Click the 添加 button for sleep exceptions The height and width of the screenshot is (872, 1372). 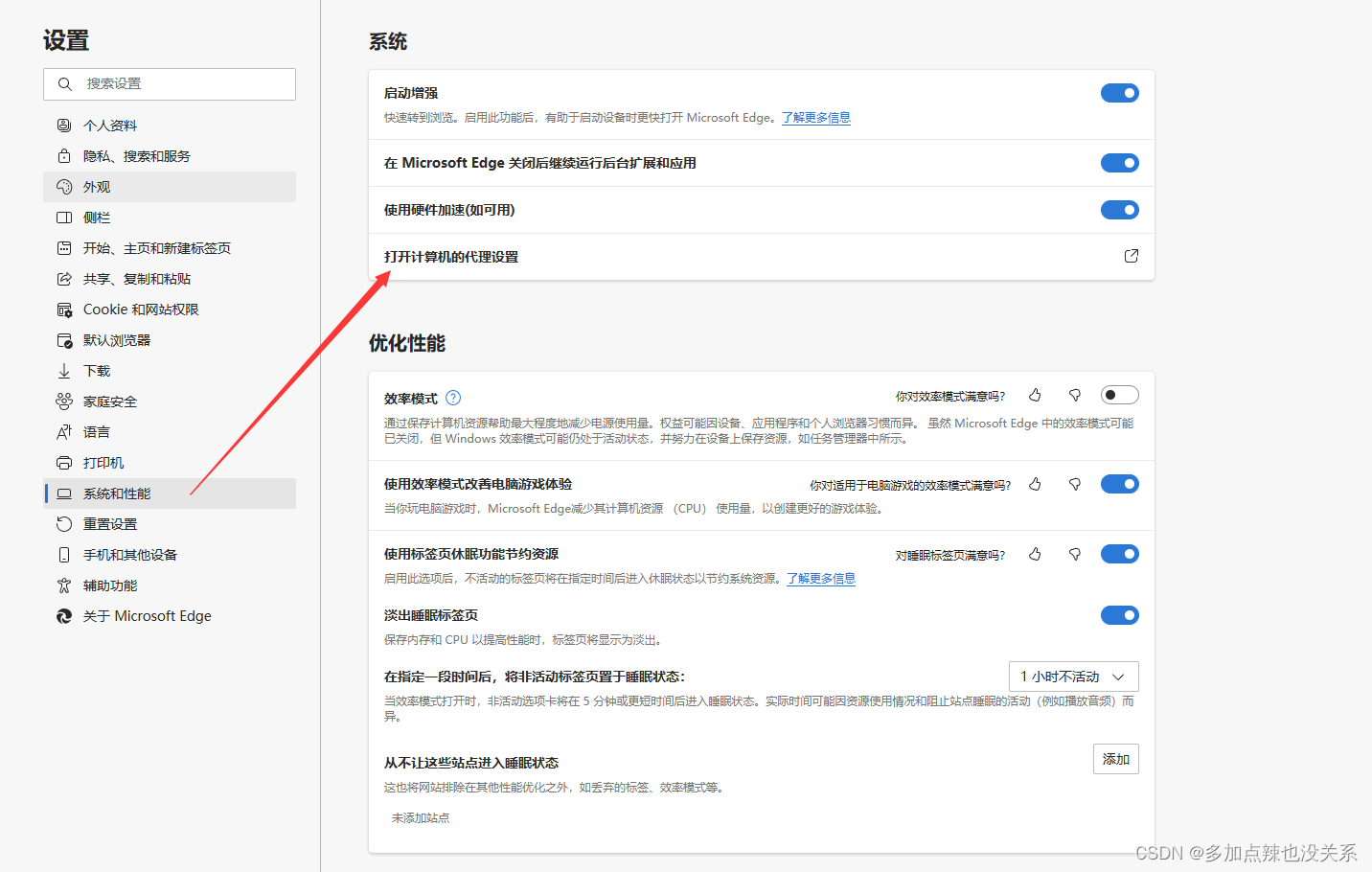[x=1116, y=759]
